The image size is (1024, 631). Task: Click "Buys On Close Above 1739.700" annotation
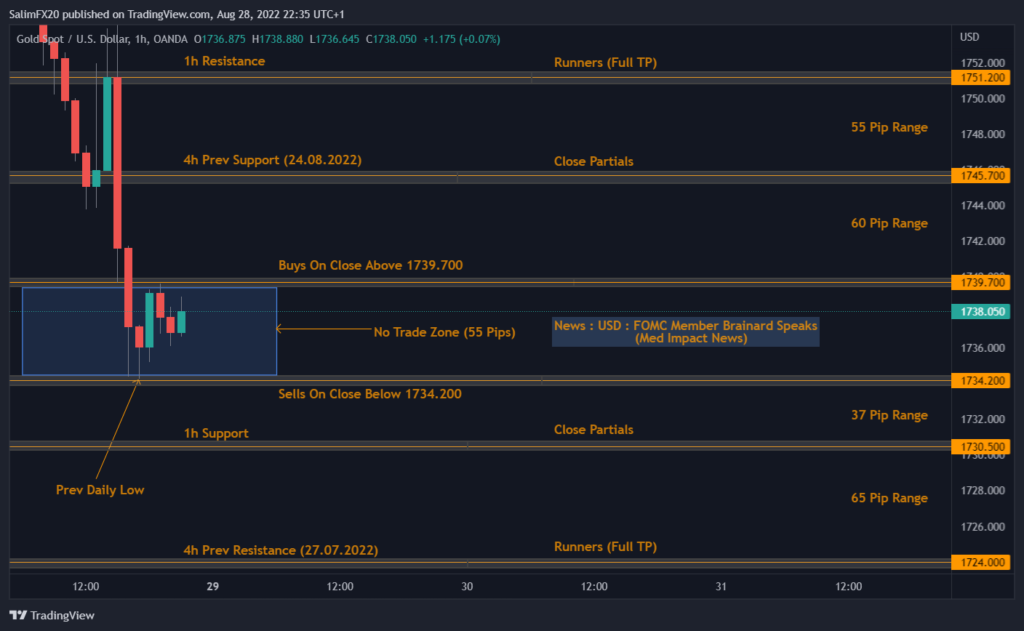370,265
